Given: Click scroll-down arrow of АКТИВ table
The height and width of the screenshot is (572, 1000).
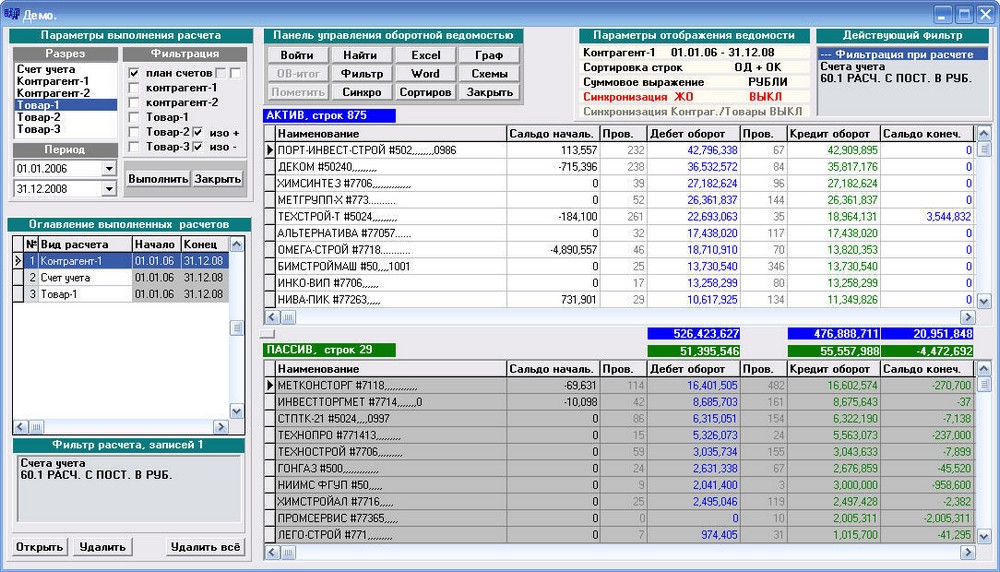Looking at the screenshot, I should tap(983, 300).
